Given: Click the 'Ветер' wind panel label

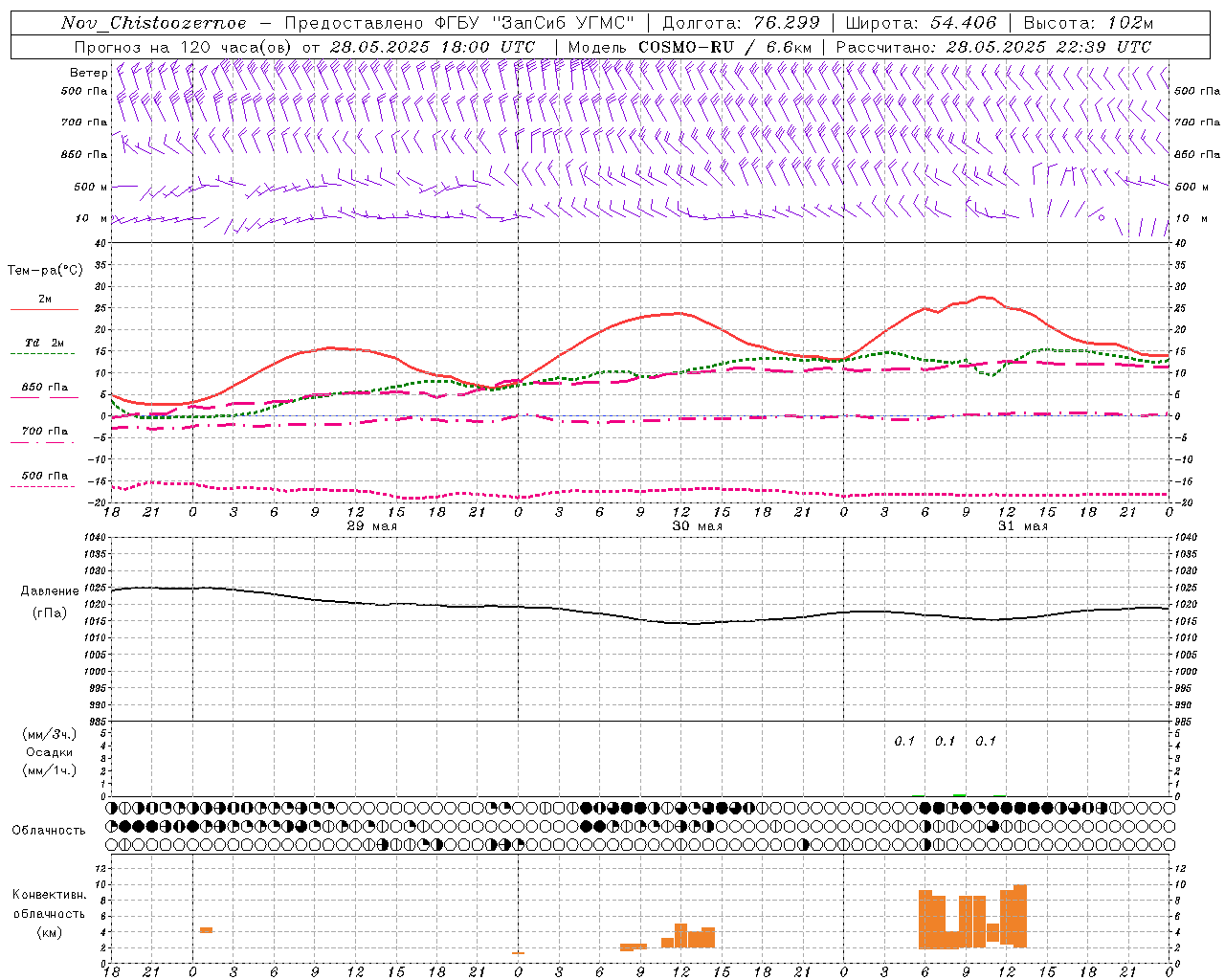Looking at the screenshot, I should click(88, 73).
